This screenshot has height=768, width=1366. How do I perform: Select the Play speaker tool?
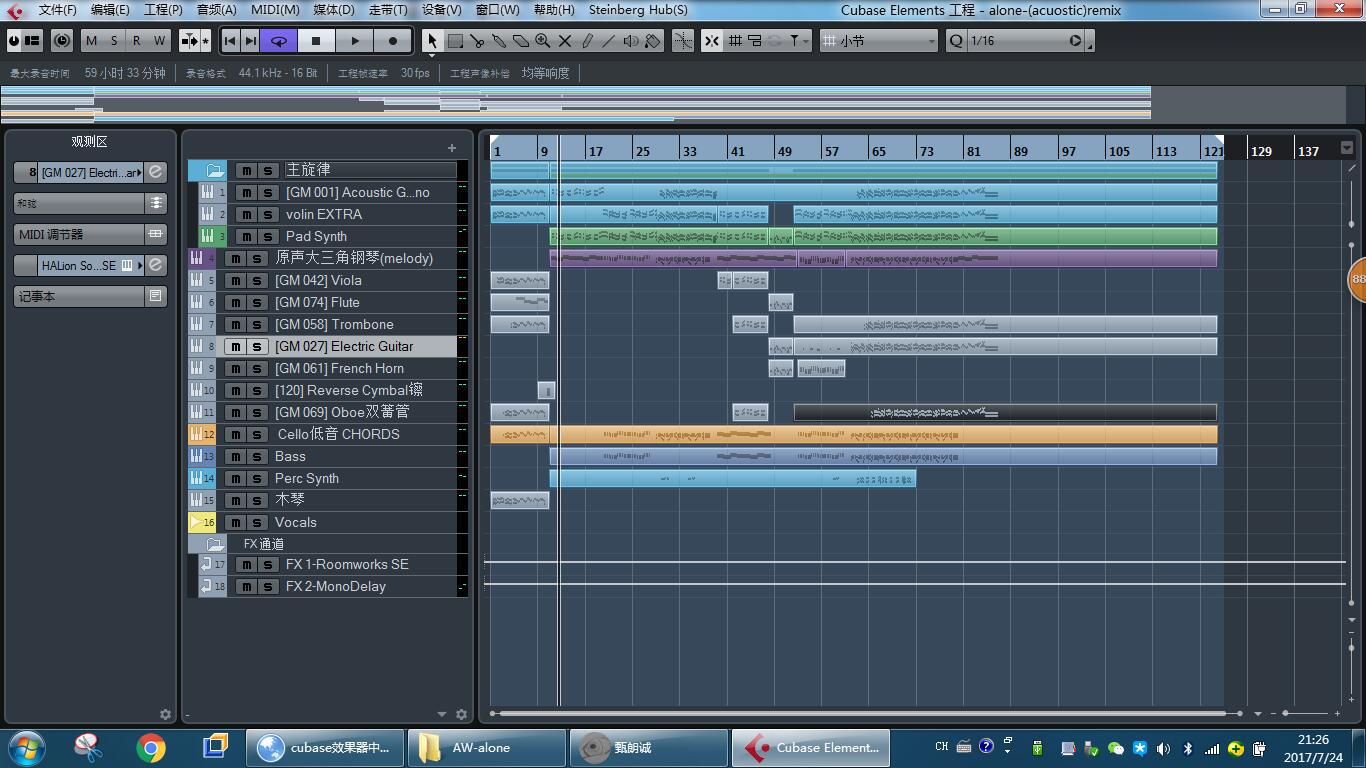tap(631, 41)
